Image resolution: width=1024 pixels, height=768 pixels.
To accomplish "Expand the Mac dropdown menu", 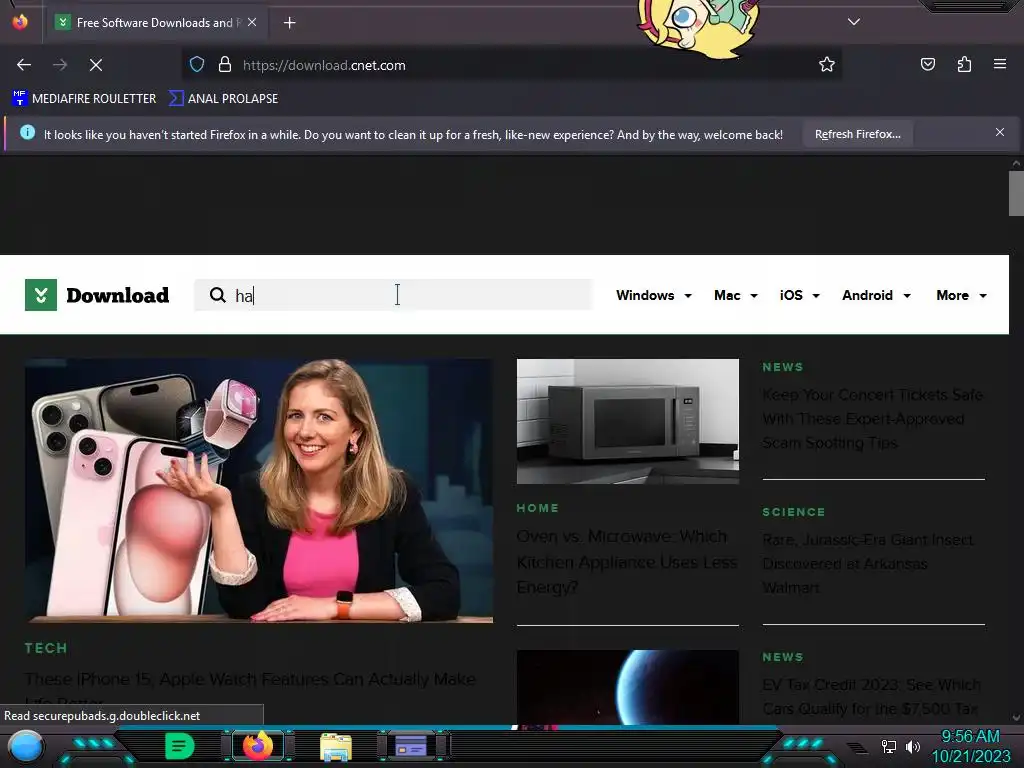I will click(x=736, y=295).
